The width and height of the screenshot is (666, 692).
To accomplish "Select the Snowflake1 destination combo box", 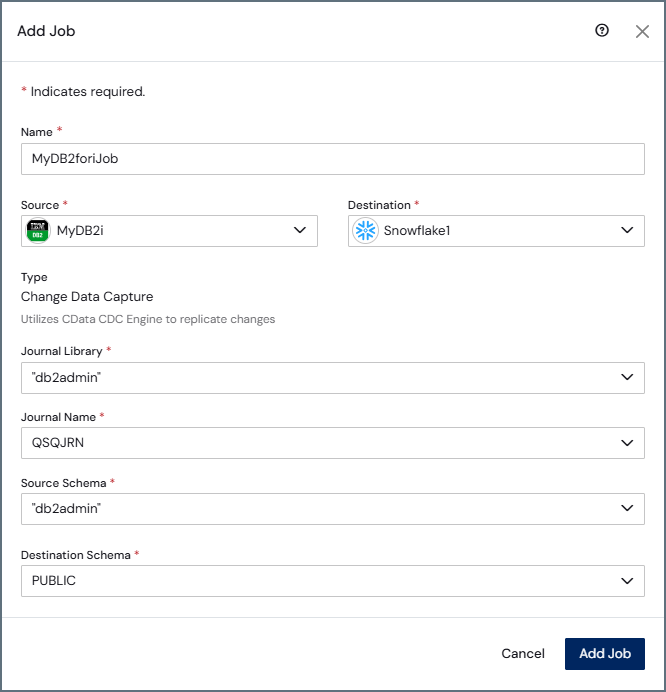I will (x=496, y=231).
